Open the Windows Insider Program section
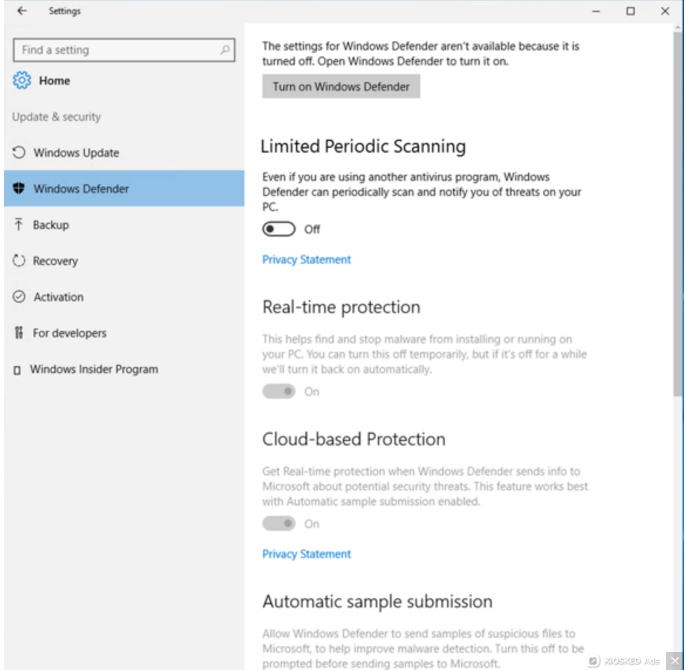Image resolution: width=686 pixels, height=670 pixels. click(93, 369)
